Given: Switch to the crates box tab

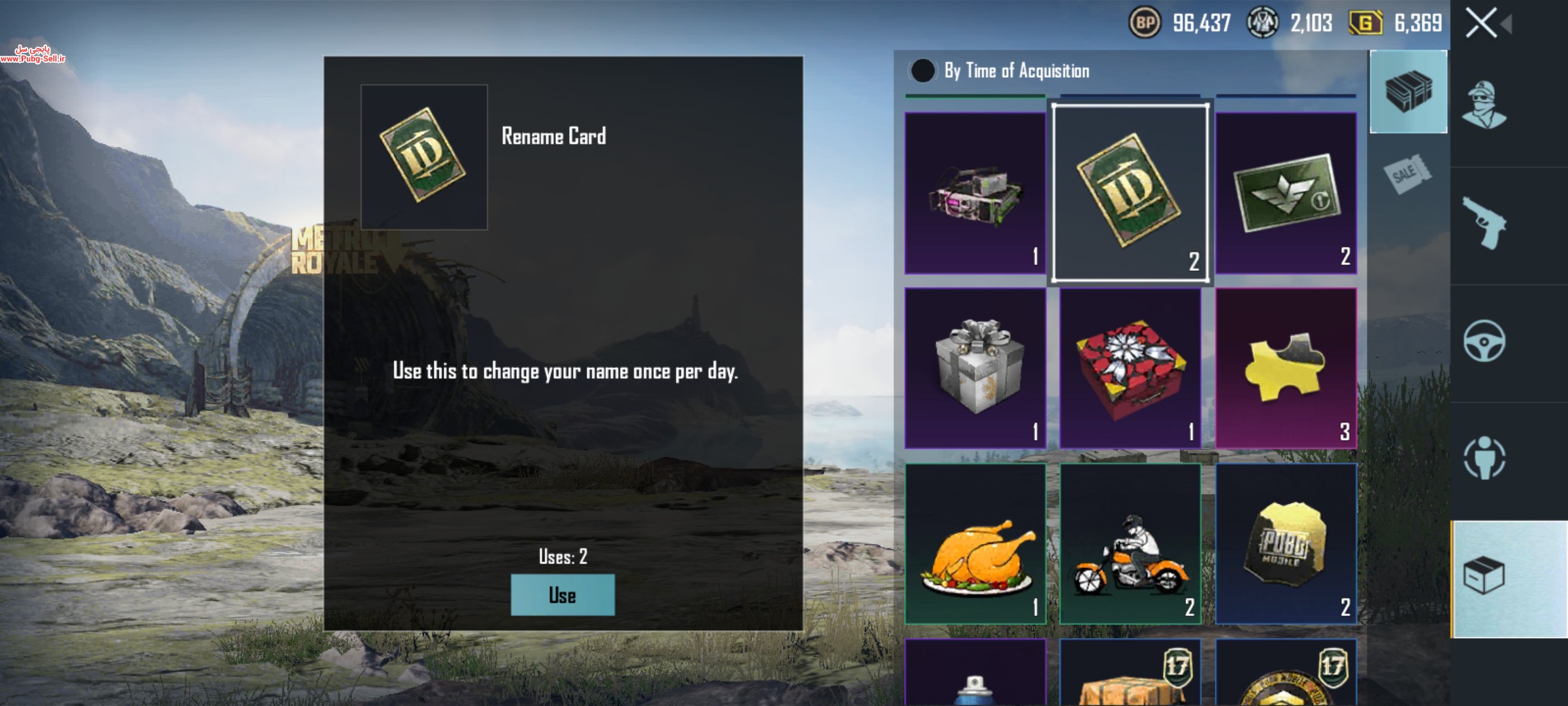Looking at the screenshot, I should click(x=1409, y=92).
